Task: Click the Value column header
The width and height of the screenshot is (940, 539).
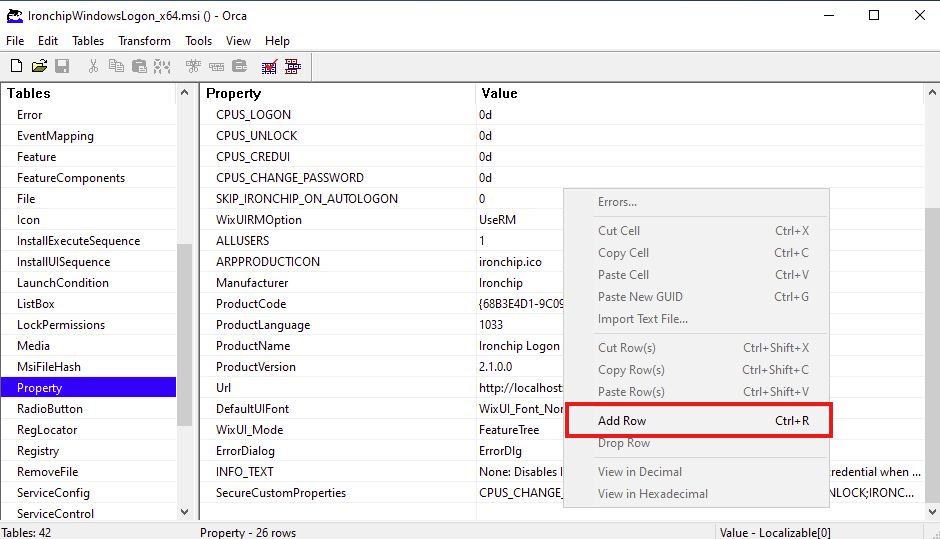Action: click(x=499, y=93)
